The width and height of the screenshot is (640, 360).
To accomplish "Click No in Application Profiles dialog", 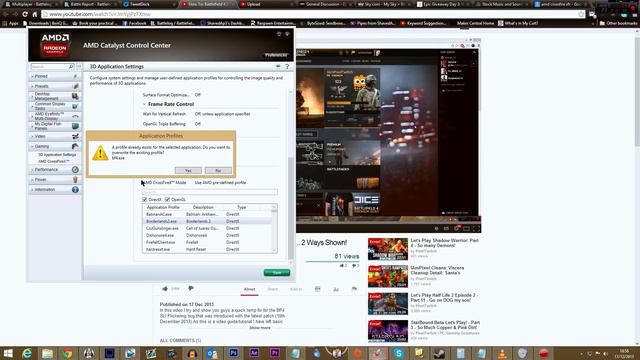I will coord(218,170).
